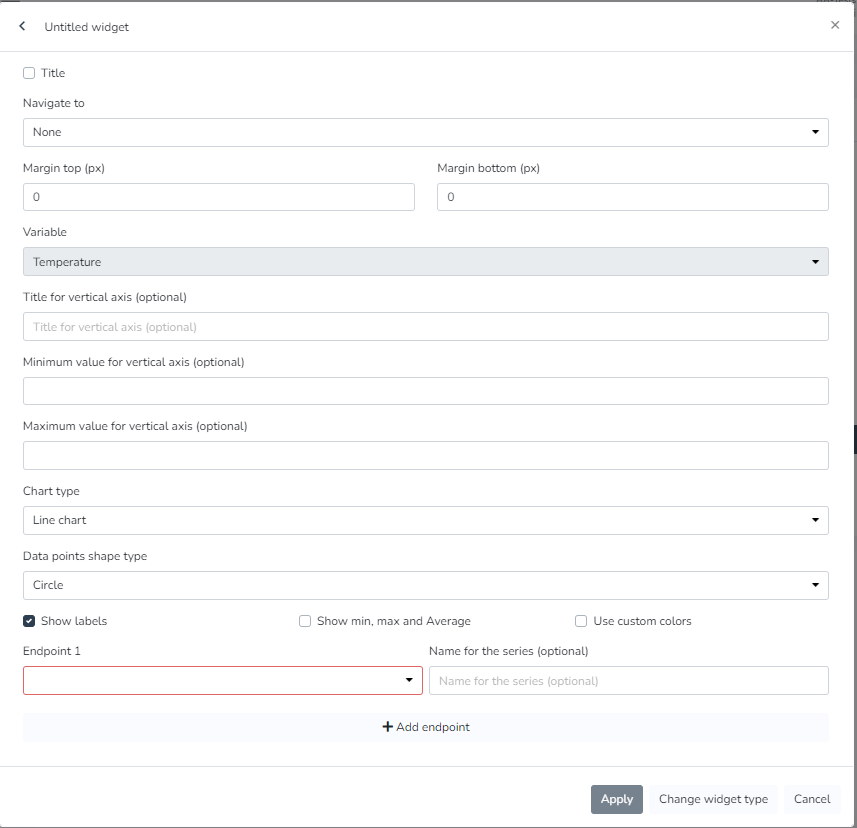
Task: Click the Name for the series field
Action: click(628, 681)
